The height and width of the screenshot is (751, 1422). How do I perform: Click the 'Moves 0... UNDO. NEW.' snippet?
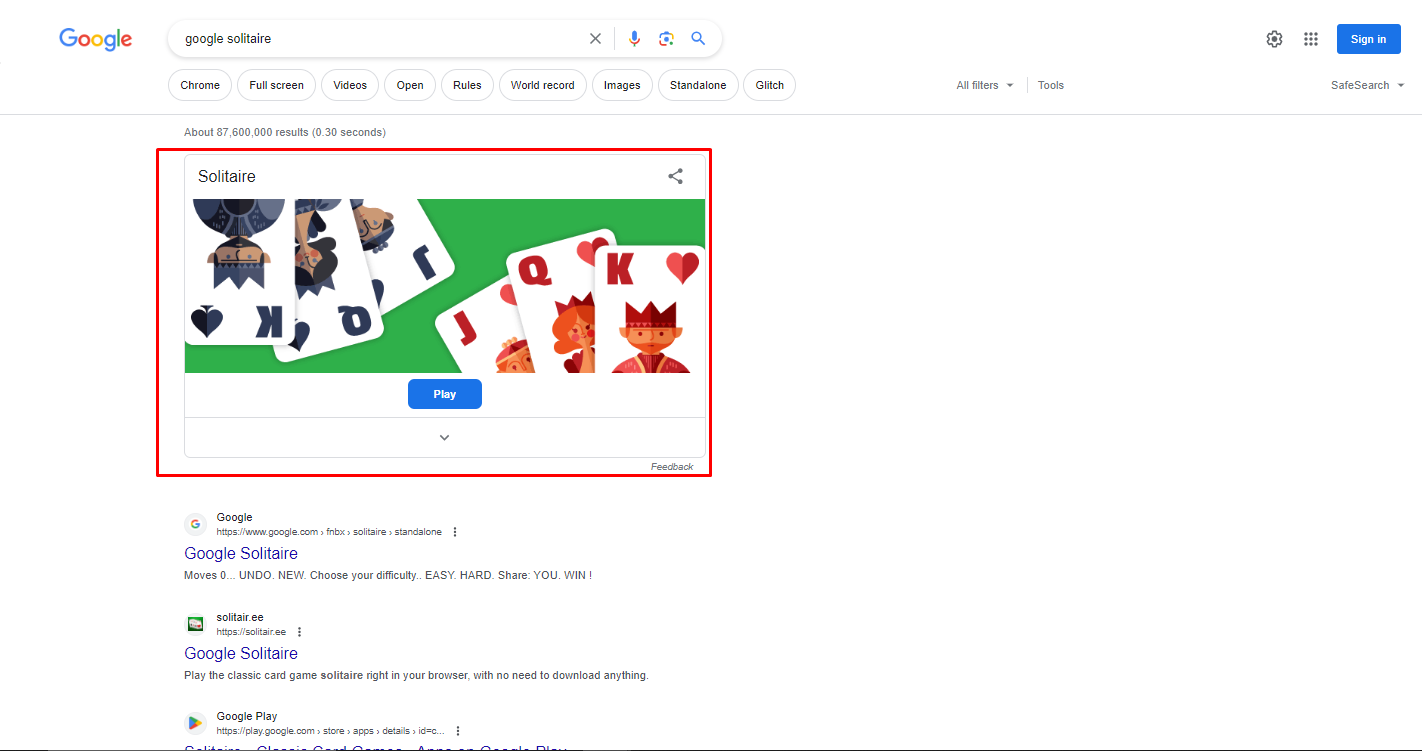click(388, 575)
